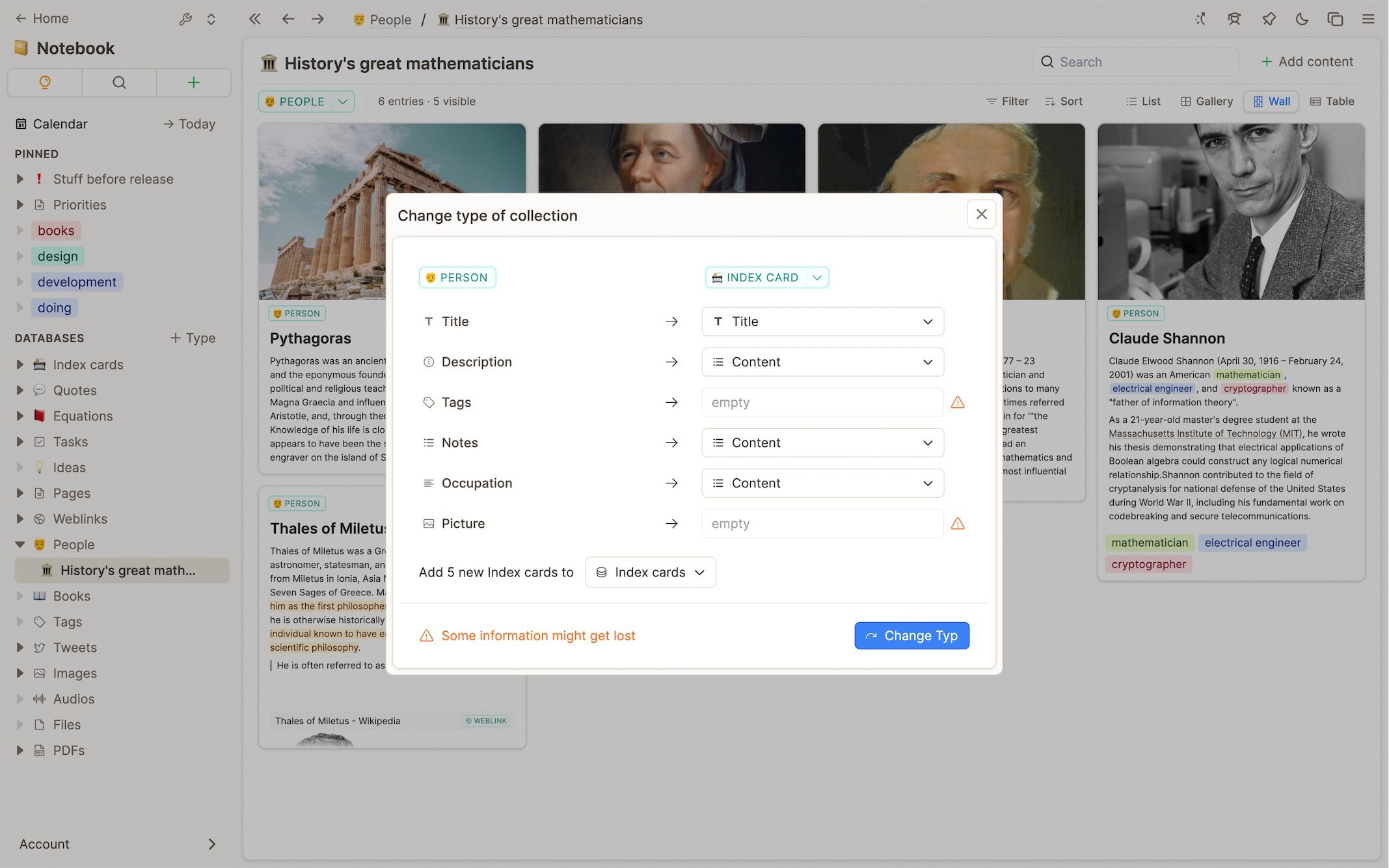Switch to Table view

[1332, 102]
